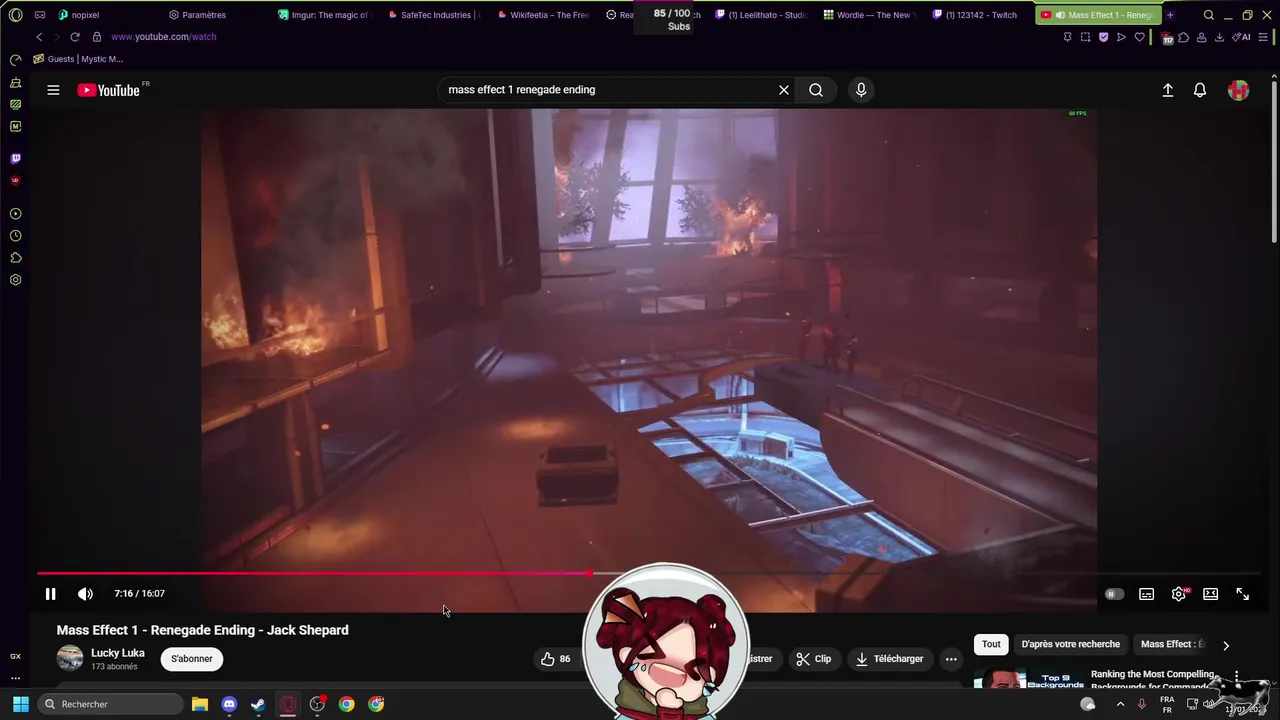Click the Rechercher taskbar search box
Image resolution: width=1280 pixels, height=720 pixels.
click(x=111, y=704)
